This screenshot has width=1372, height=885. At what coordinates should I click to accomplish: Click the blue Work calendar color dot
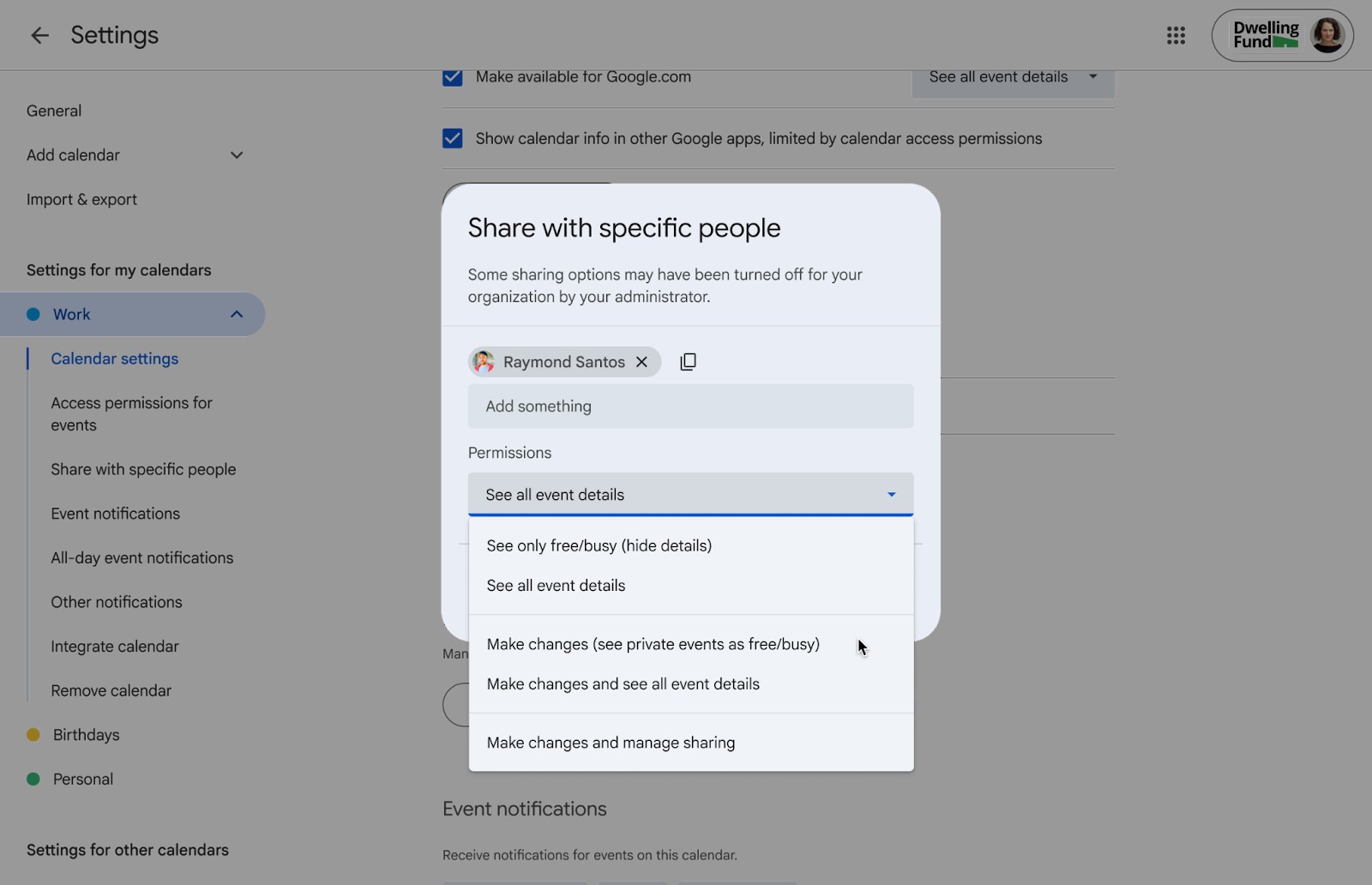(x=33, y=314)
